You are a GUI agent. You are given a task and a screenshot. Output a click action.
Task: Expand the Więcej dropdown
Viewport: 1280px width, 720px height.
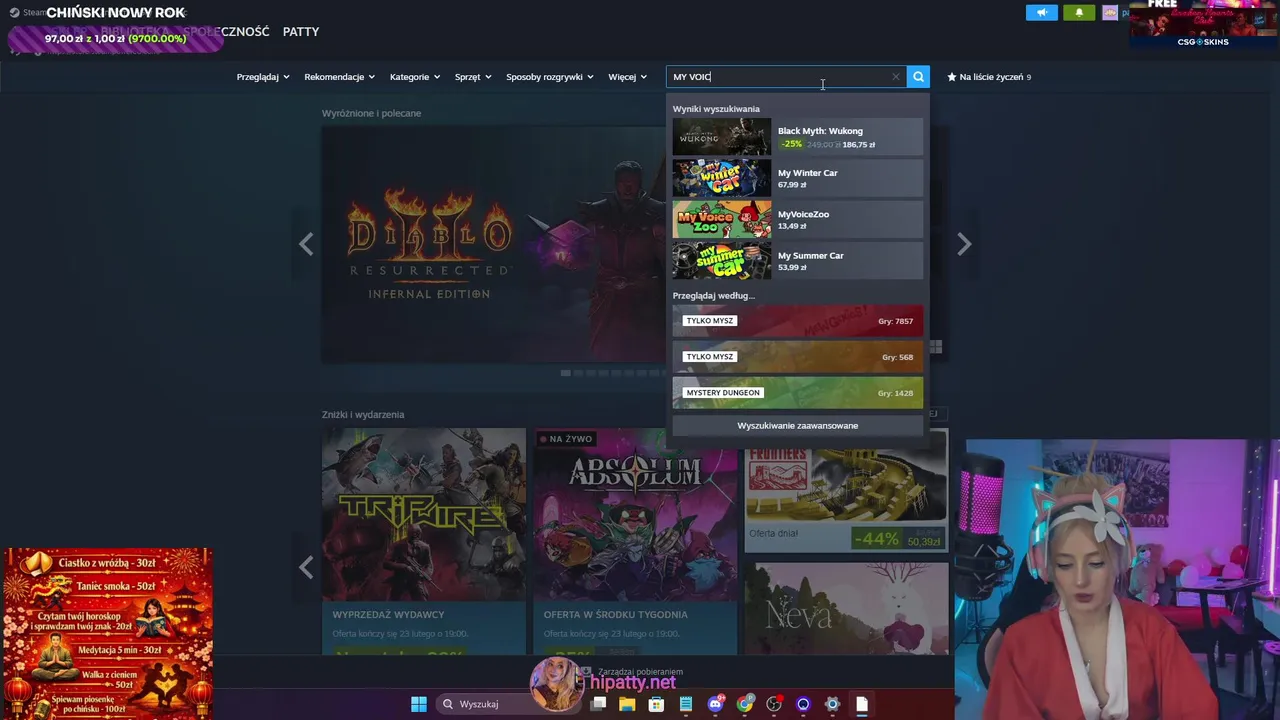point(628,77)
